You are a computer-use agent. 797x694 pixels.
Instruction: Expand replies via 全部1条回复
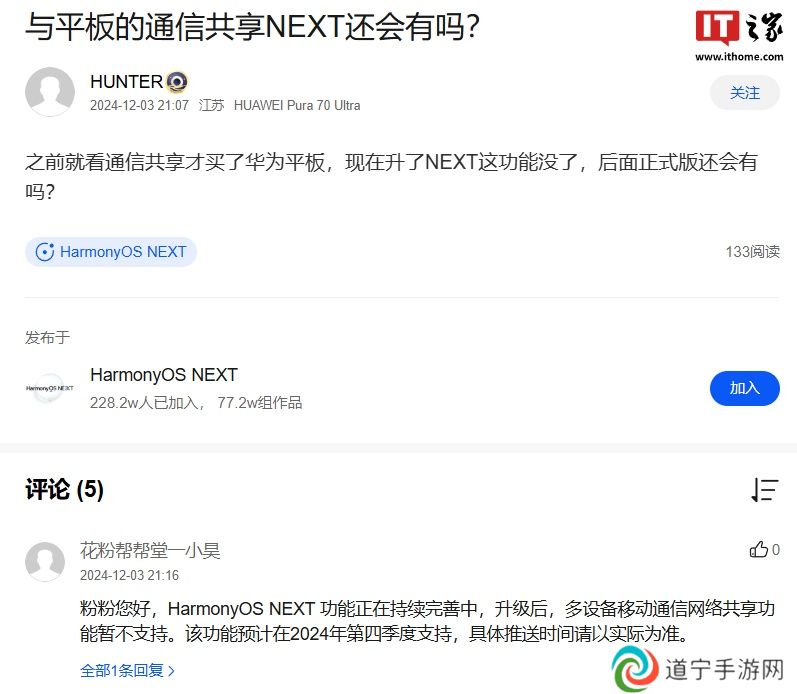coord(121,671)
